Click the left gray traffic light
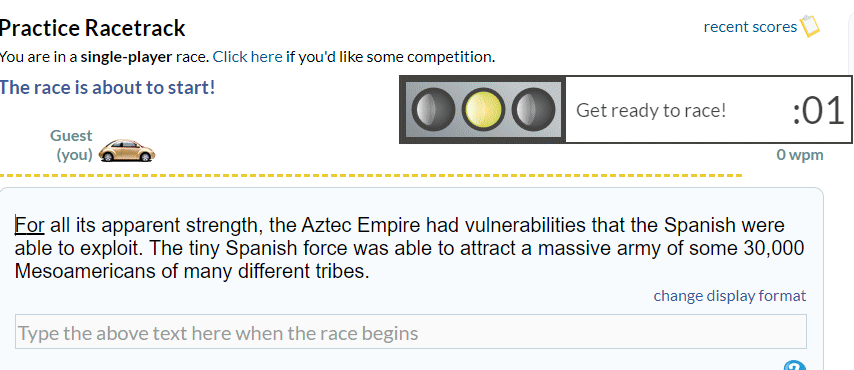Image resolution: width=854 pixels, height=370 pixels. [432, 110]
